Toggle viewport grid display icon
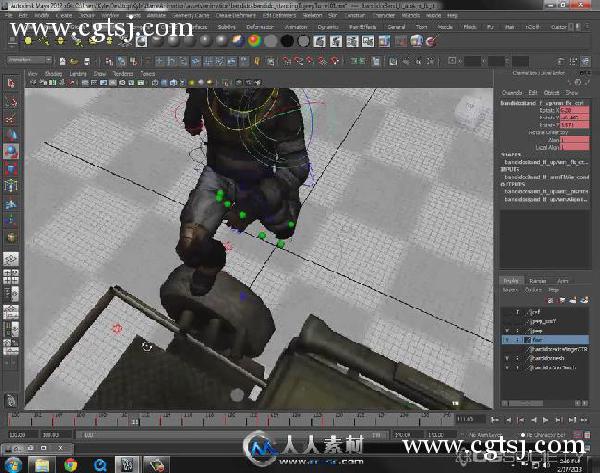The width and height of the screenshot is (600, 473). click(x=85, y=83)
